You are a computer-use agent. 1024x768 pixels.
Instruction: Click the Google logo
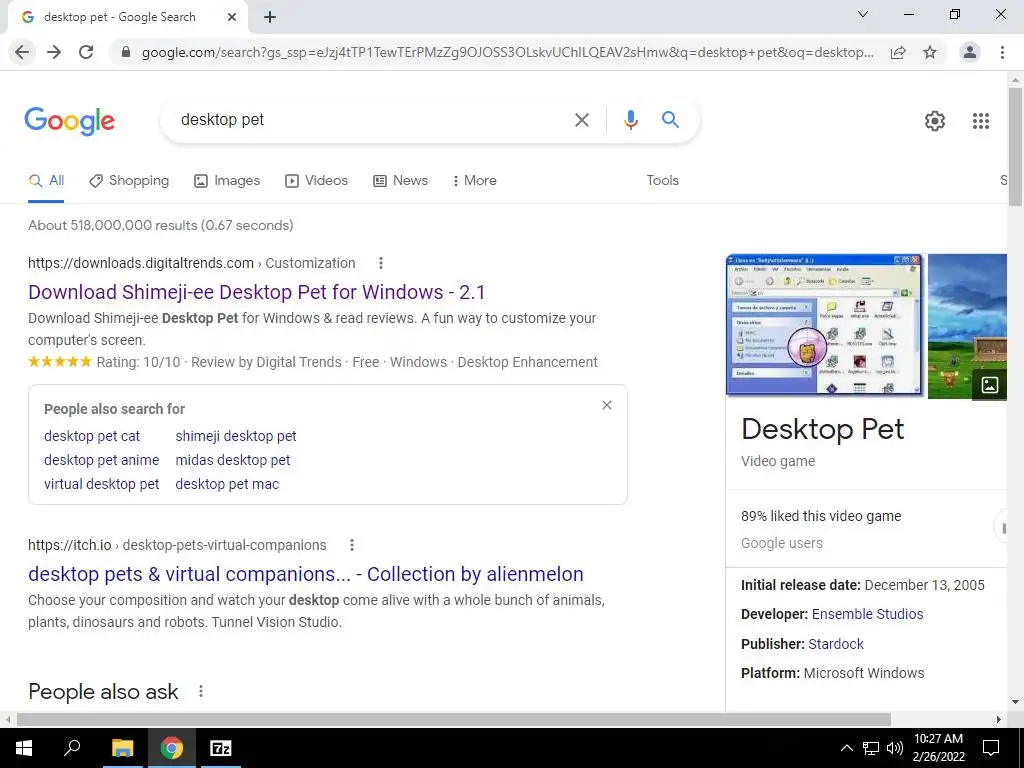click(69, 121)
